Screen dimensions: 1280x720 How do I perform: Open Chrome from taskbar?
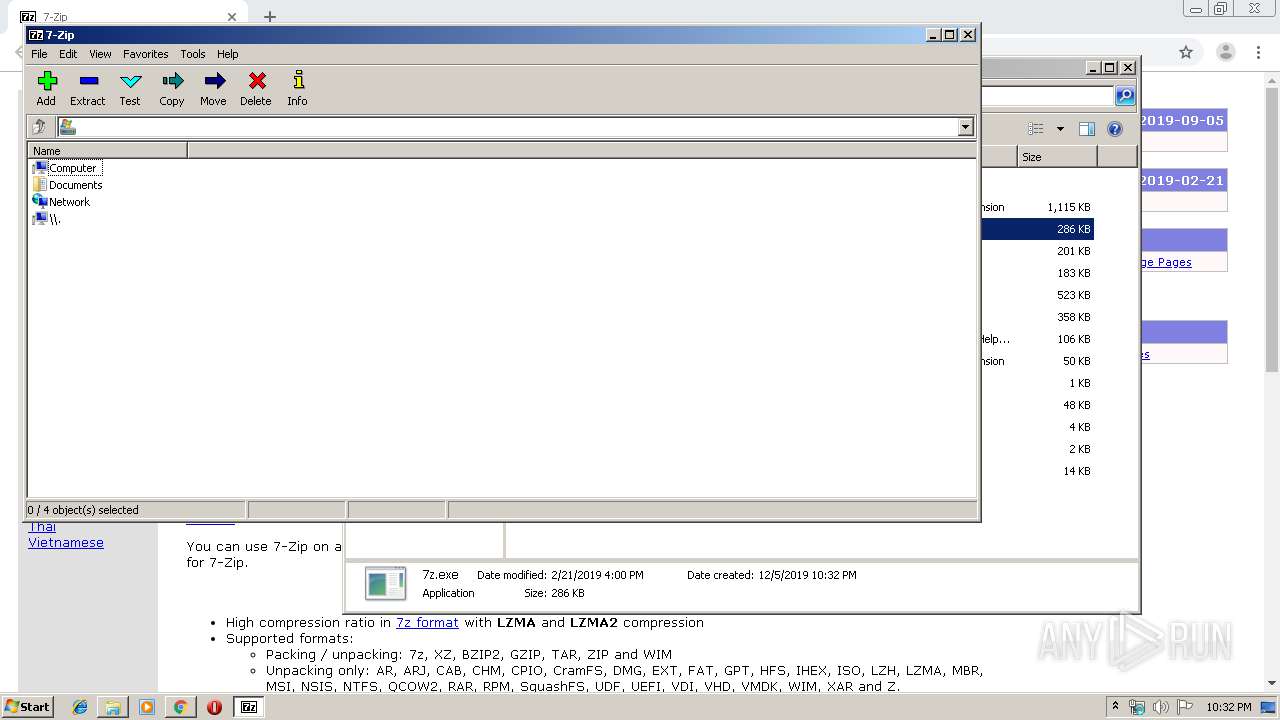[x=180, y=707]
